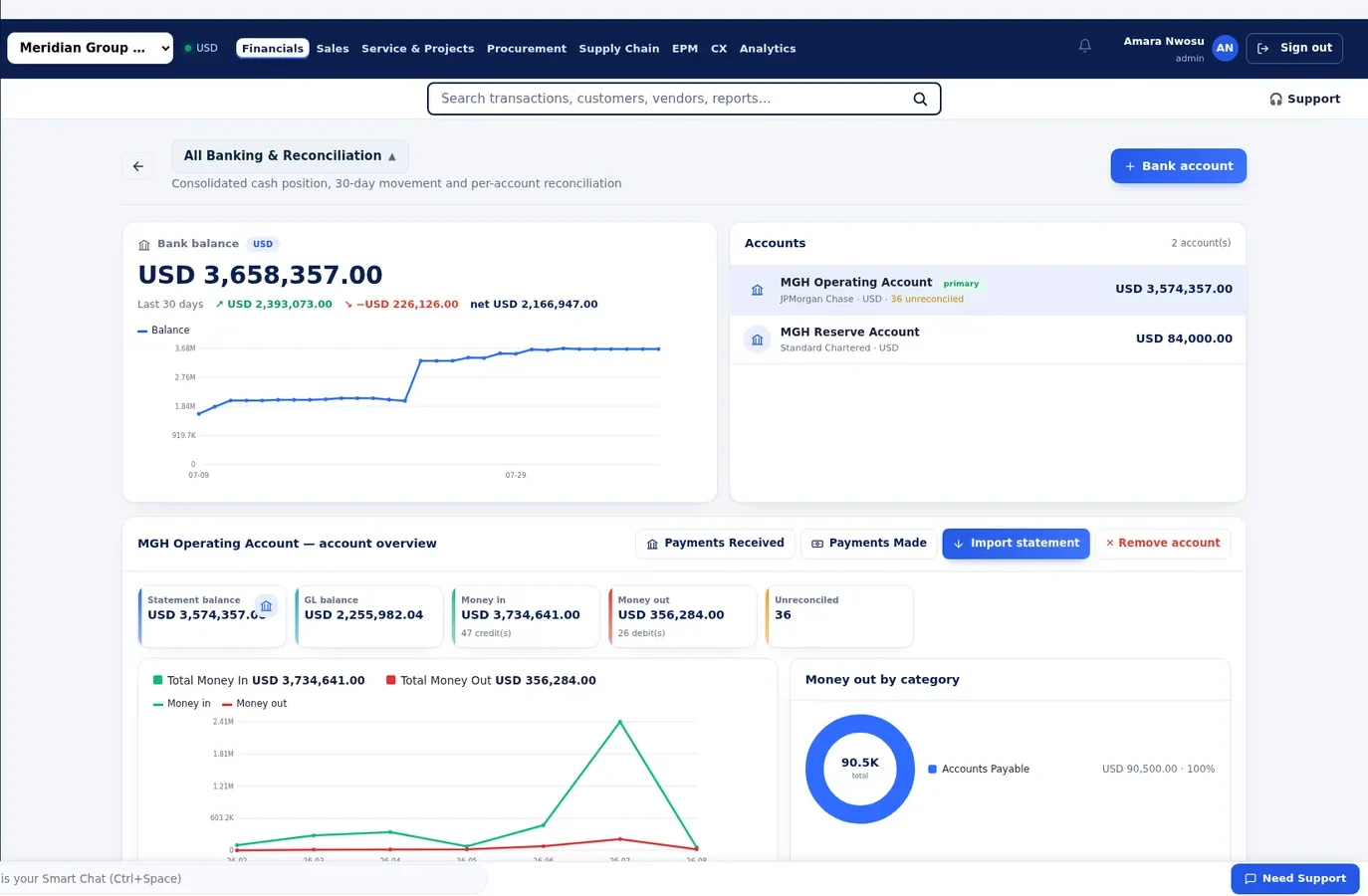Open the CX module
The height and width of the screenshot is (896, 1368).
719,48
